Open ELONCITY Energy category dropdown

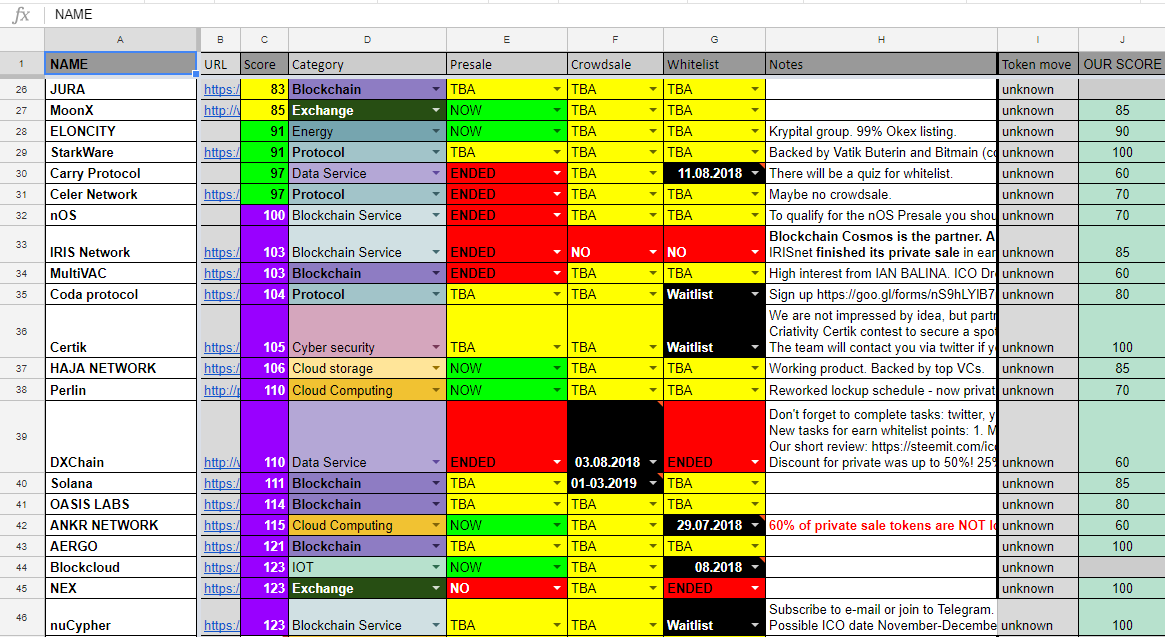[x=436, y=132]
